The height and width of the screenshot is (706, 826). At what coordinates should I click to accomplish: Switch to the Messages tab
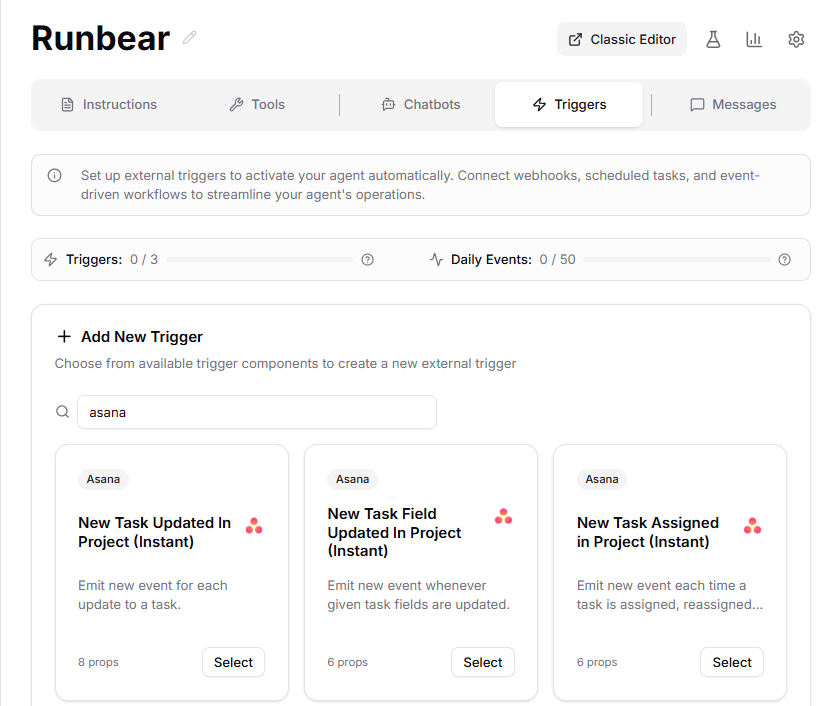[733, 104]
